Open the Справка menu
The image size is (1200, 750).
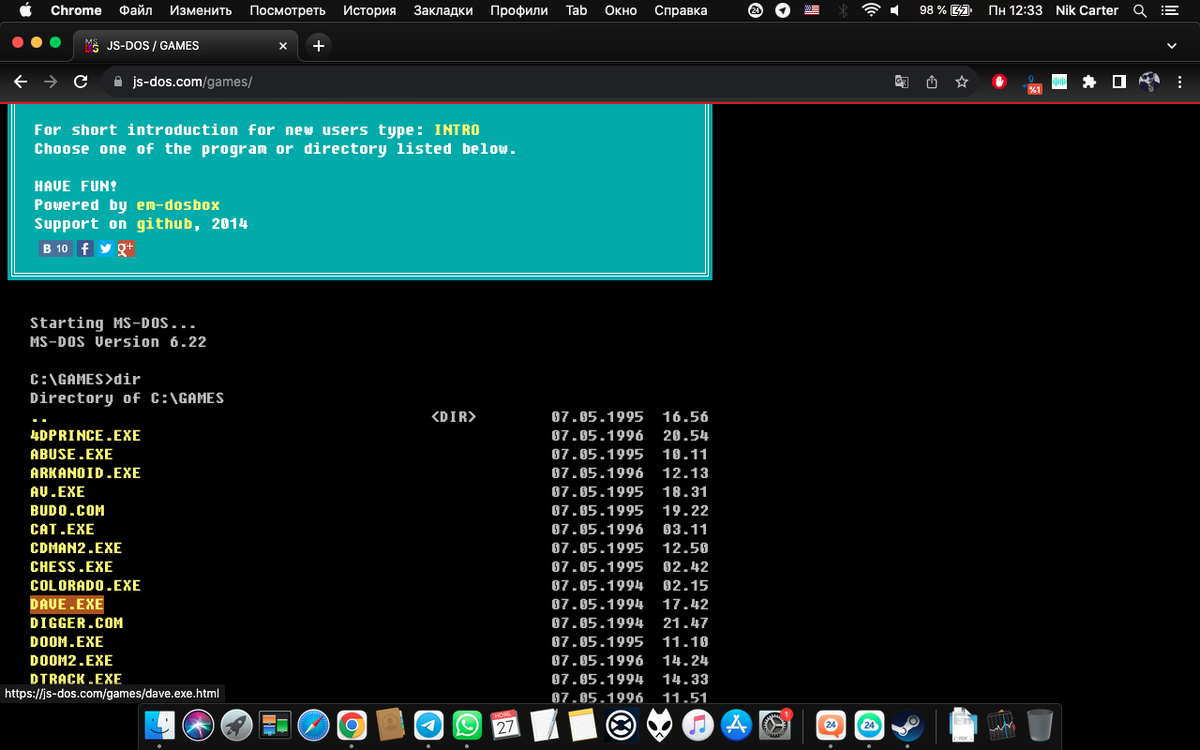point(681,10)
